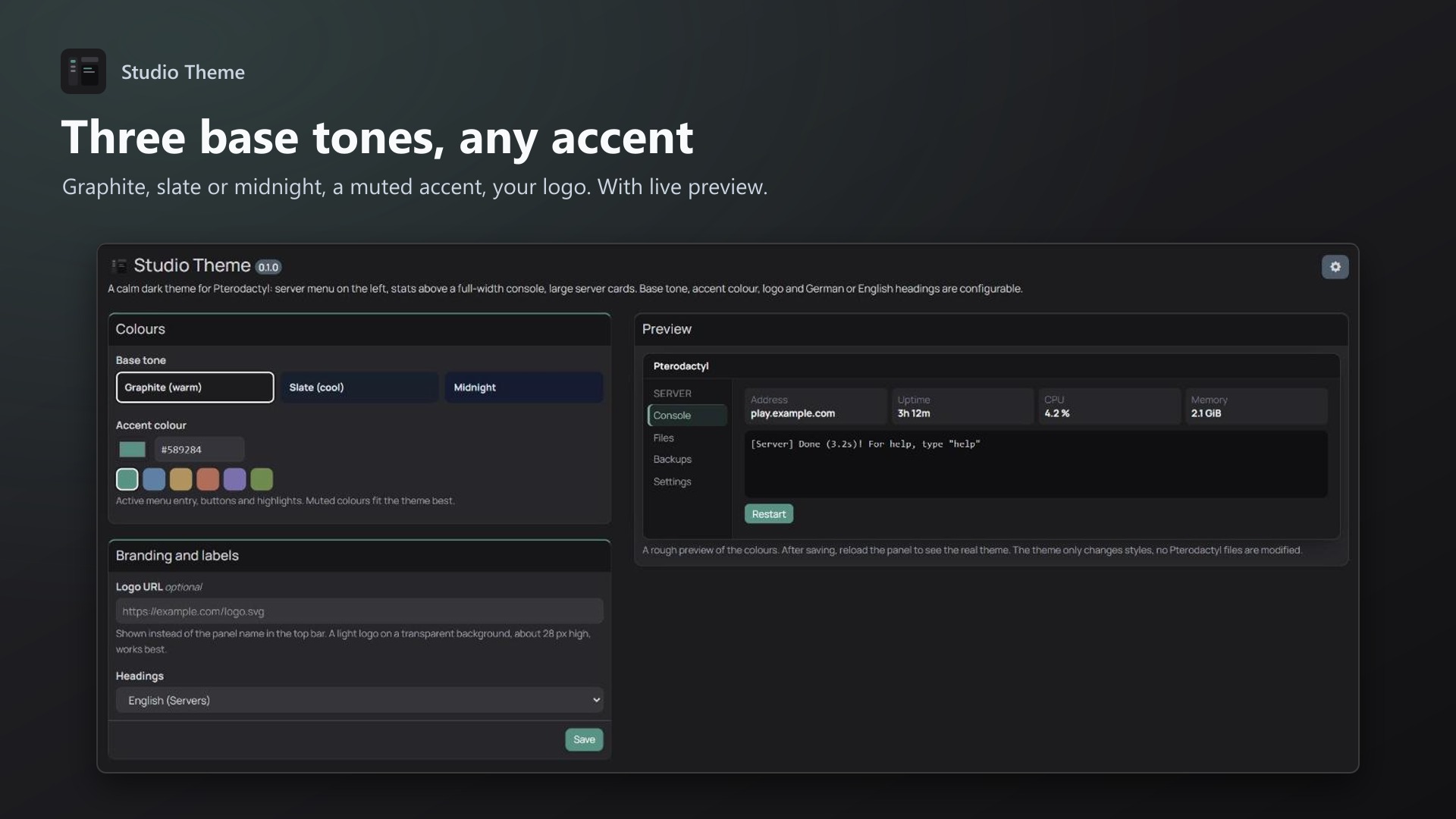Select Backups in preview server menu

(x=673, y=460)
